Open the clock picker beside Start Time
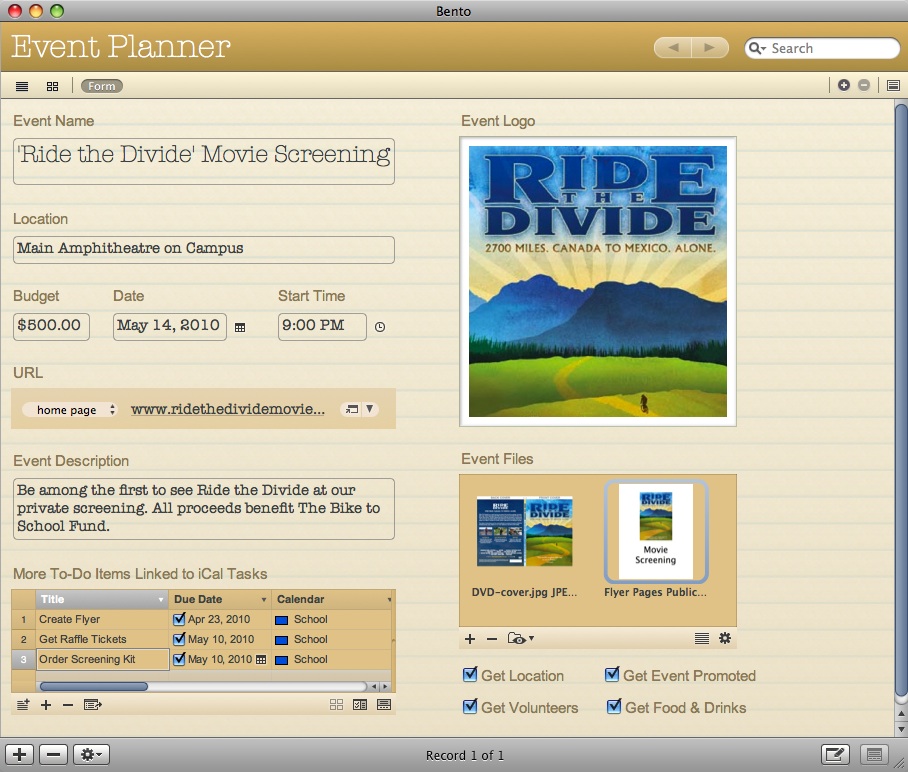The height and width of the screenshot is (772, 908). pos(379,327)
